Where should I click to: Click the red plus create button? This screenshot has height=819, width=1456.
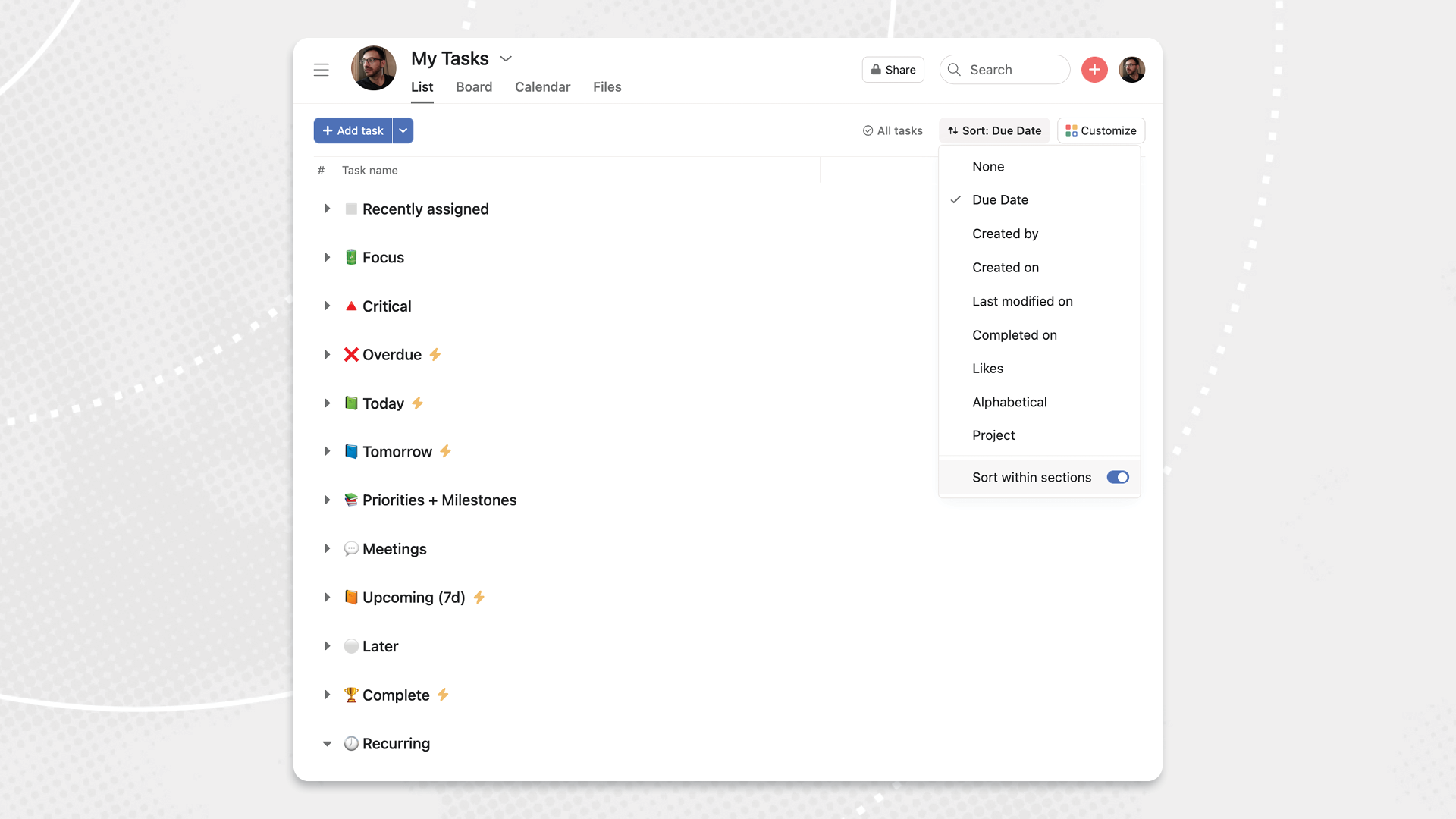[1094, 70]
